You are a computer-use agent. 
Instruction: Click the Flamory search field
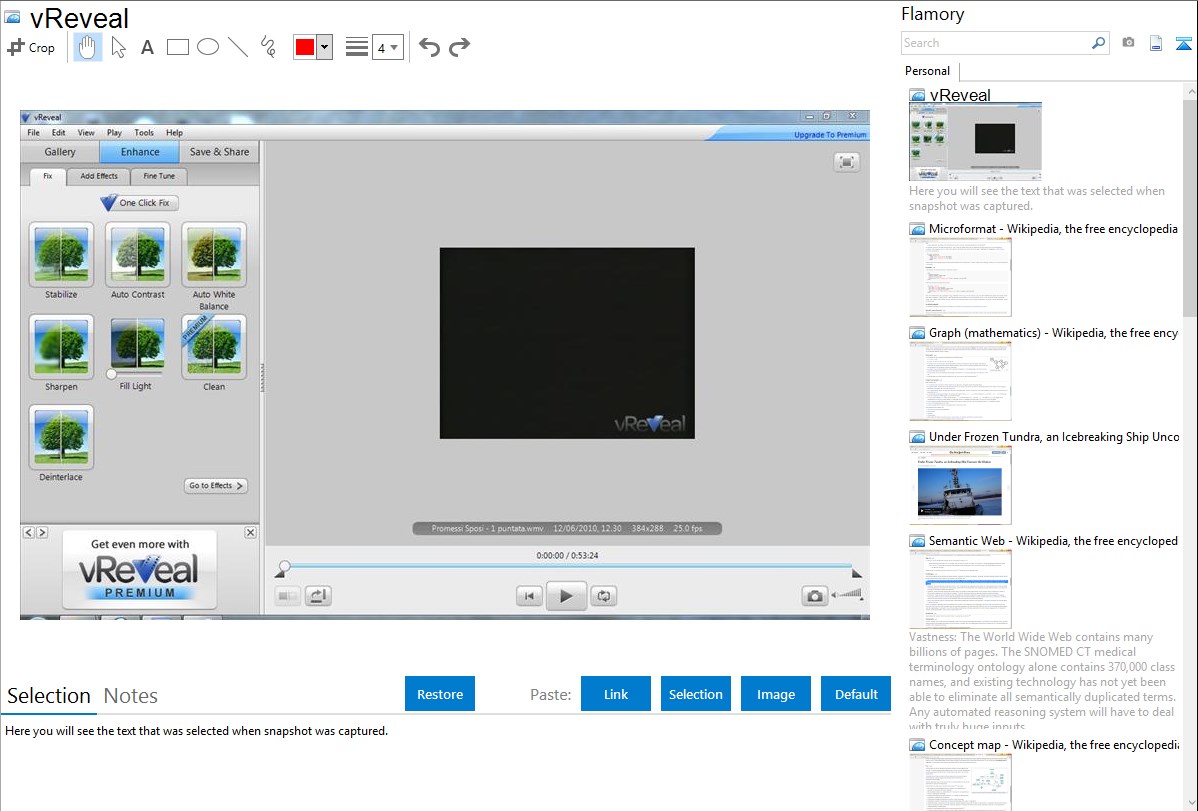tap(995, 43)
